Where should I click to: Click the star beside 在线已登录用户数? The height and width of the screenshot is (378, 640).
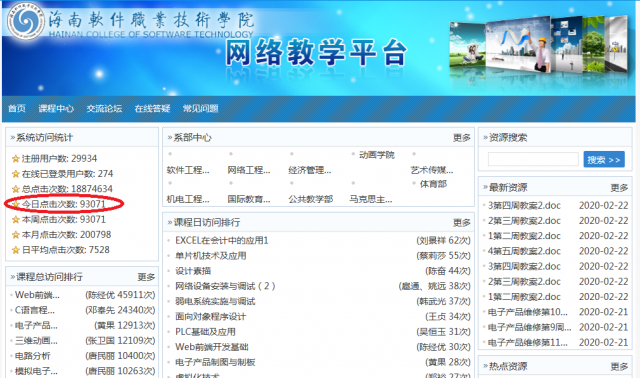click(x=16, y=174)
